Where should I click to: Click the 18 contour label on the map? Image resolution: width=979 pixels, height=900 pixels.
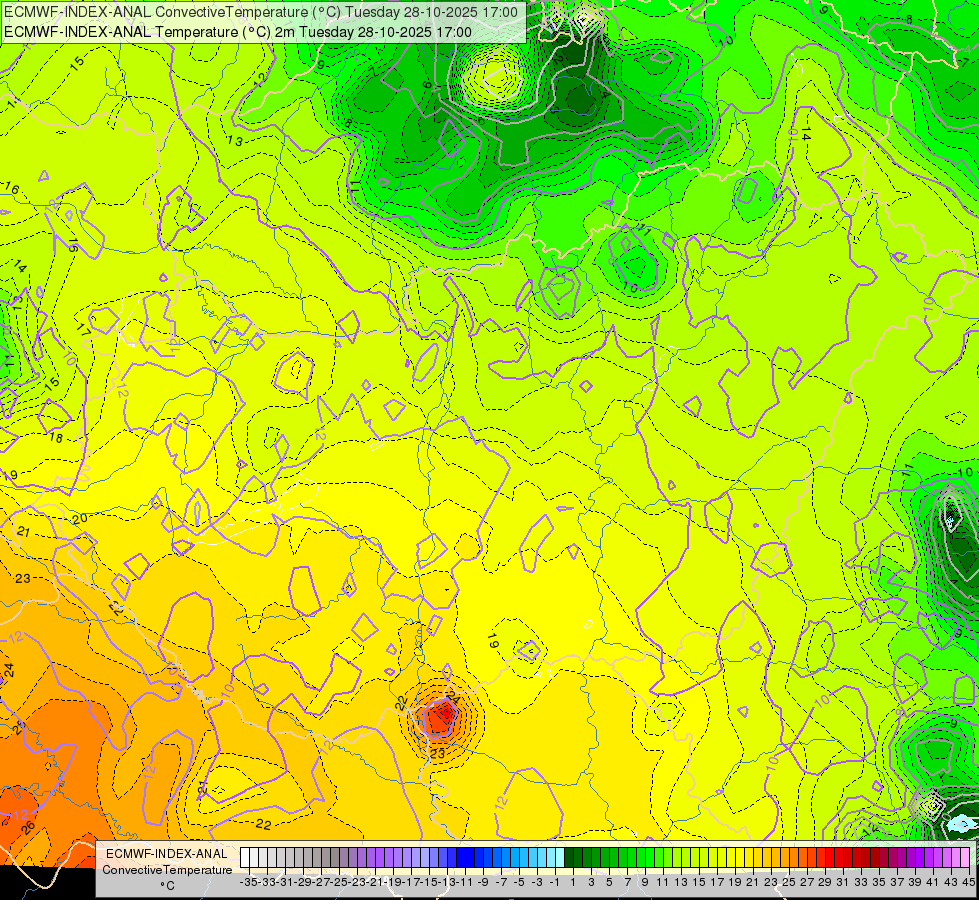tap(56, 438)
